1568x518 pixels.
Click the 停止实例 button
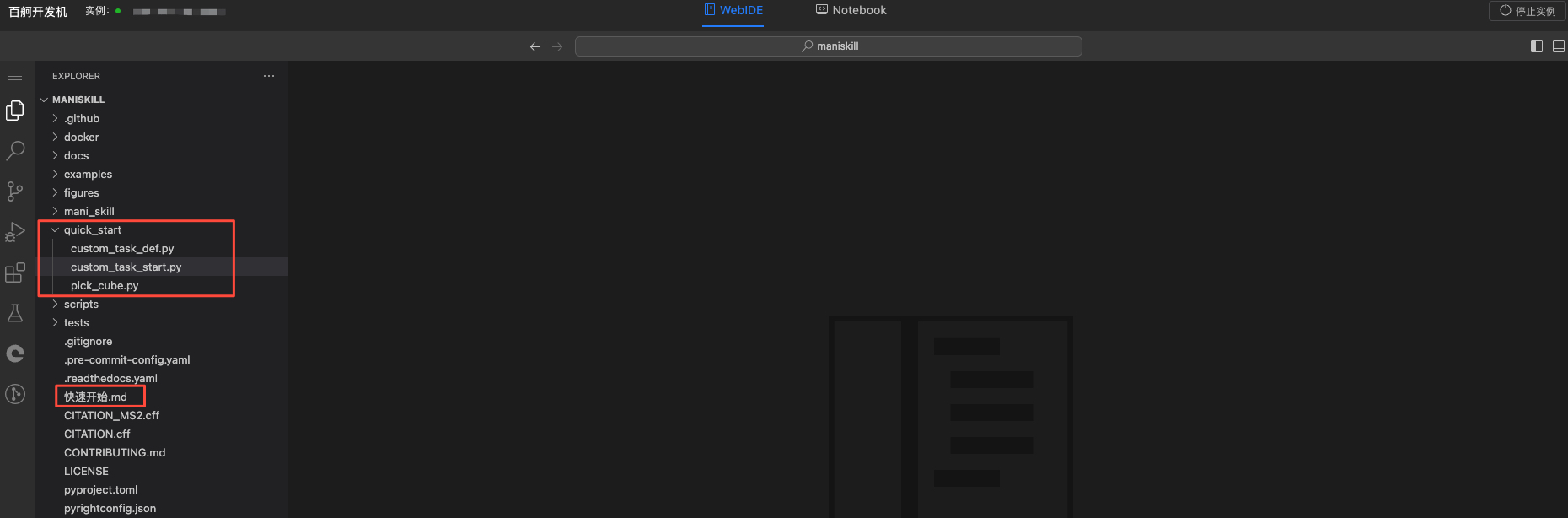[x=1528, y=11]
